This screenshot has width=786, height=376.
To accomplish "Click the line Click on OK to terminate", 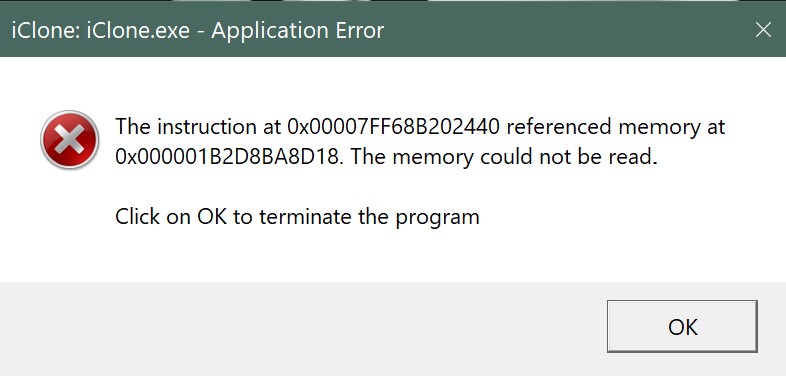I will (297, 217).
